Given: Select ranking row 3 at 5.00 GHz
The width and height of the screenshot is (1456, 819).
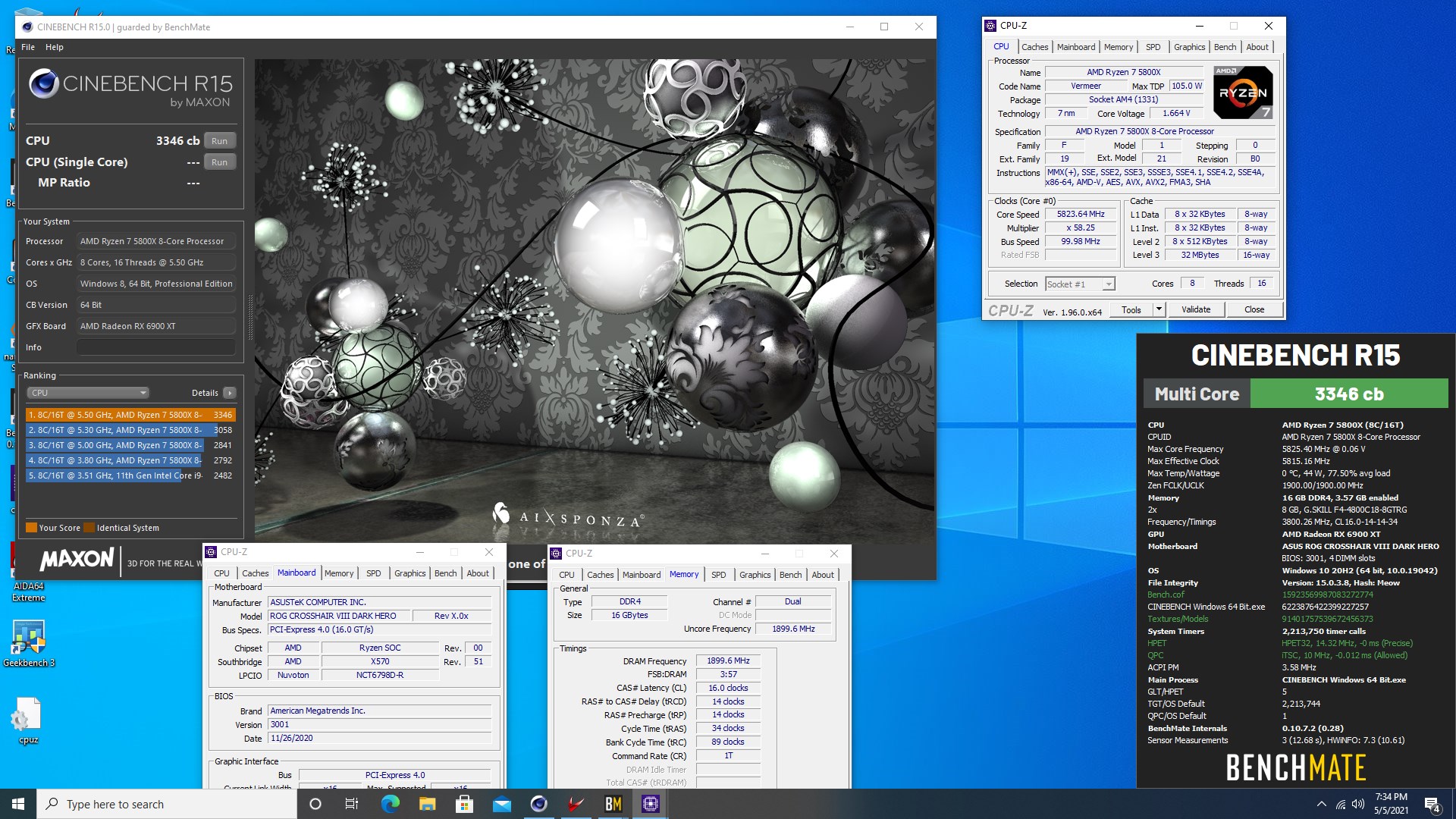Looking at the screenshot, I should click(130, 445).
